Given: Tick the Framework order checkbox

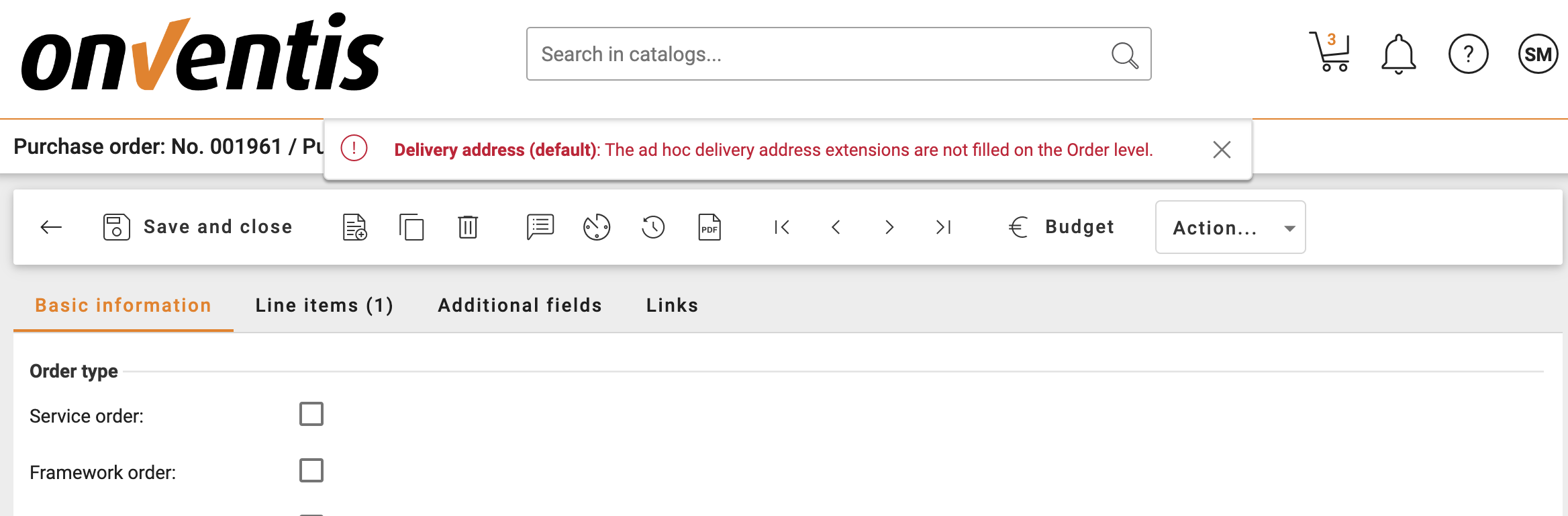Looking at the screenshot, I should coord(311,470).
